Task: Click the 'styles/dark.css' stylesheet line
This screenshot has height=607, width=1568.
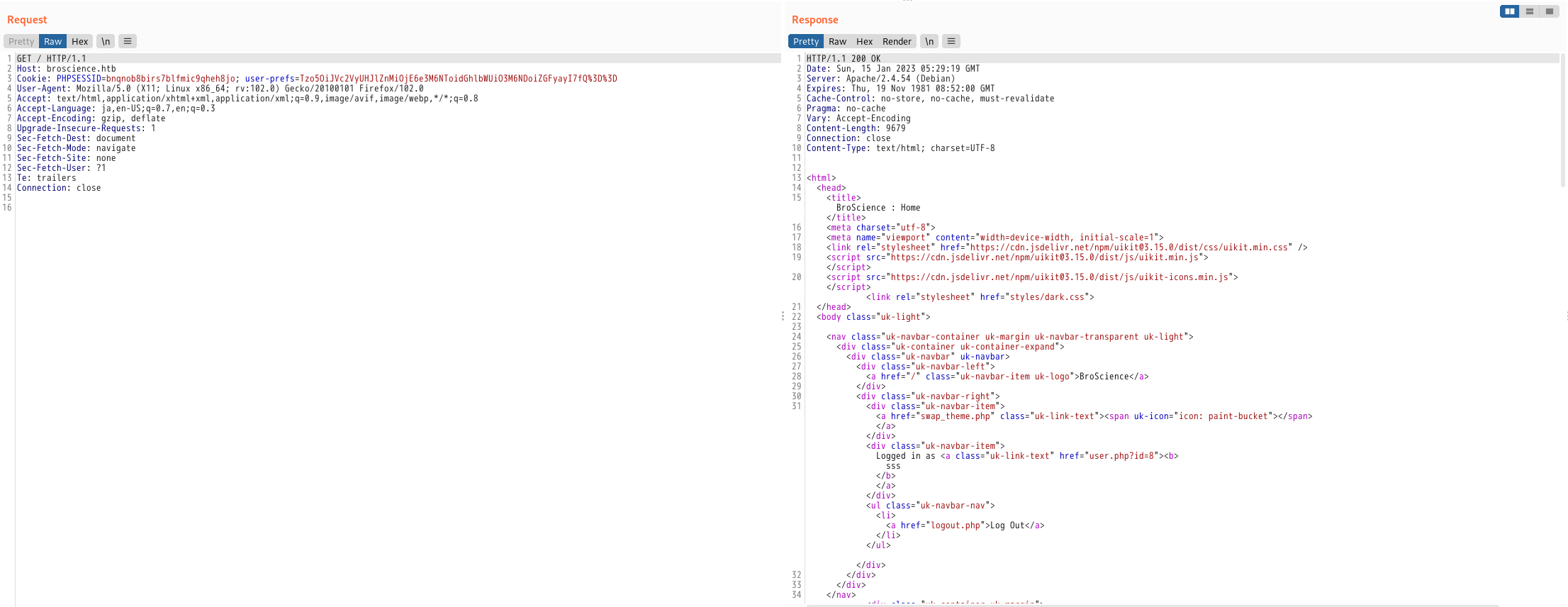Action: [x=980, y=297]
